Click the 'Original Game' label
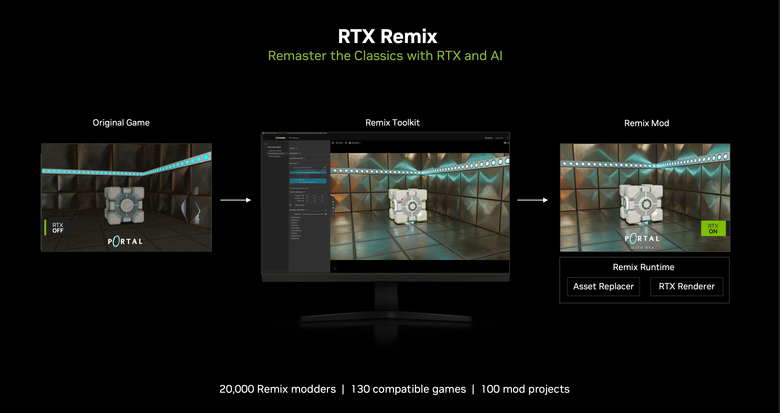Image resolution: width=780 pixels, height=413 pixels. [121, 122]
